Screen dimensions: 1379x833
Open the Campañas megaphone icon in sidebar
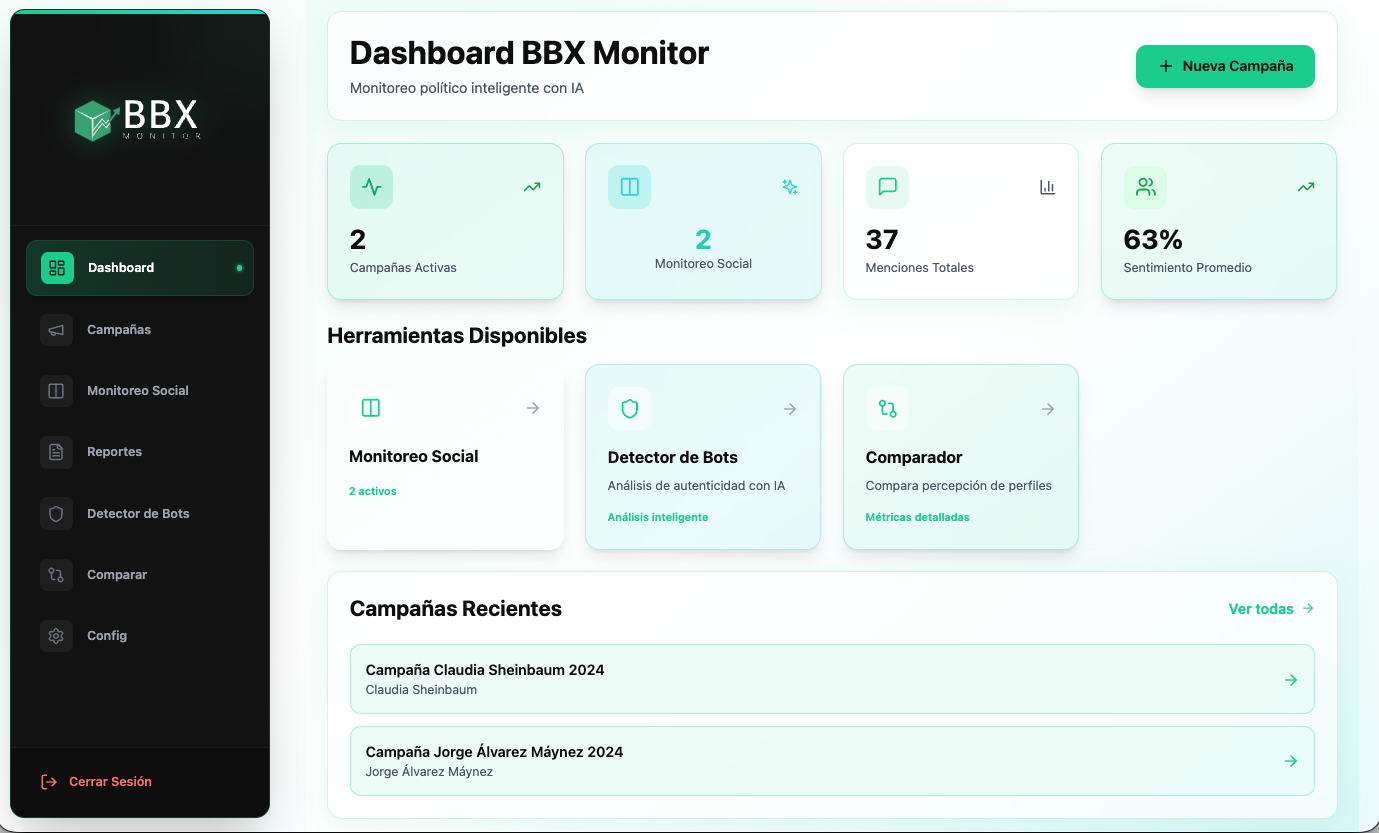pyautogui.click(x=56, y=329)
